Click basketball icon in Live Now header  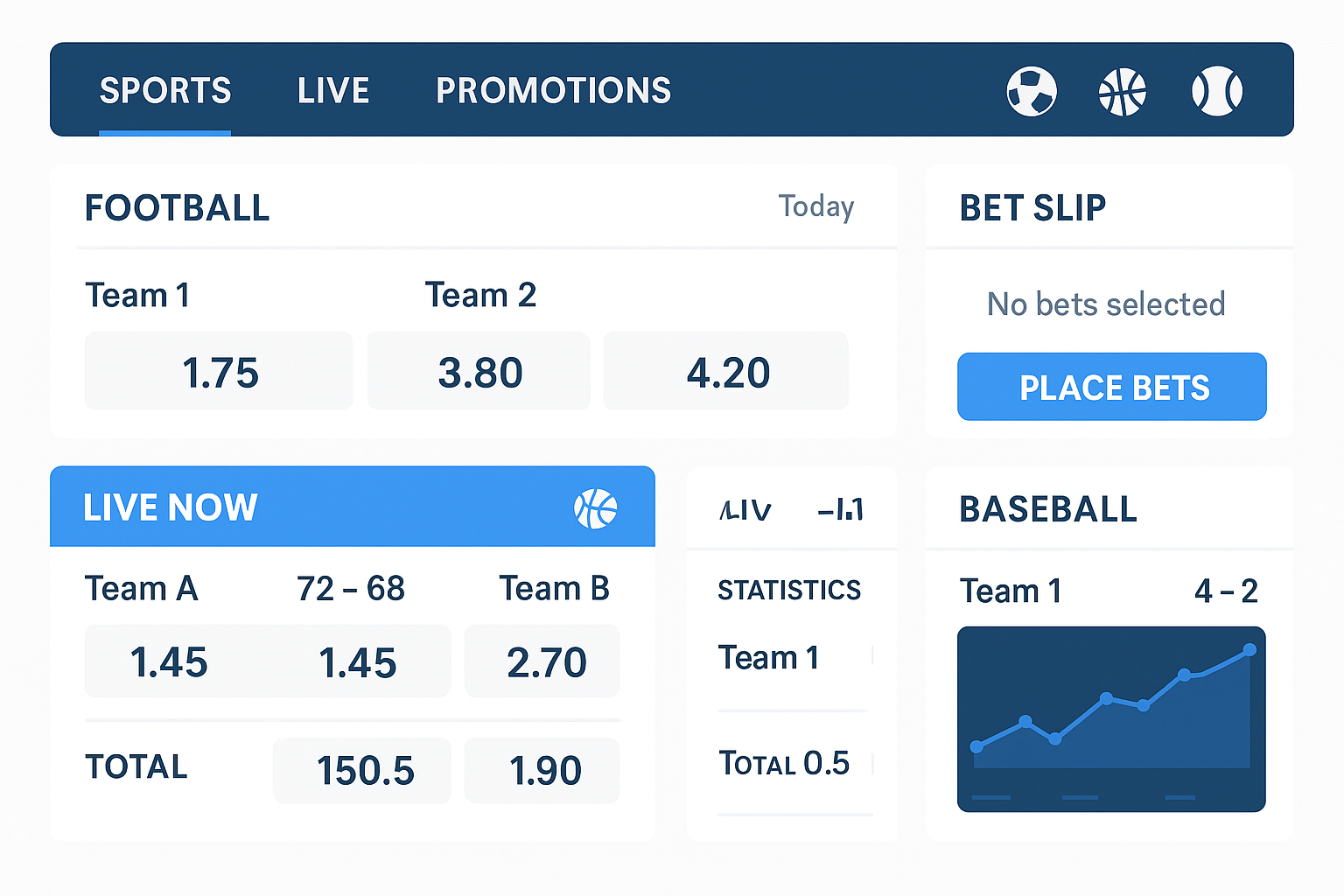[595, 508]
